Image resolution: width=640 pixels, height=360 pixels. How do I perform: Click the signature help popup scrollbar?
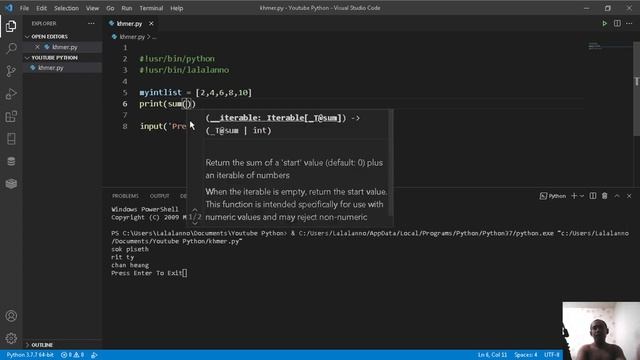point(391,162)
